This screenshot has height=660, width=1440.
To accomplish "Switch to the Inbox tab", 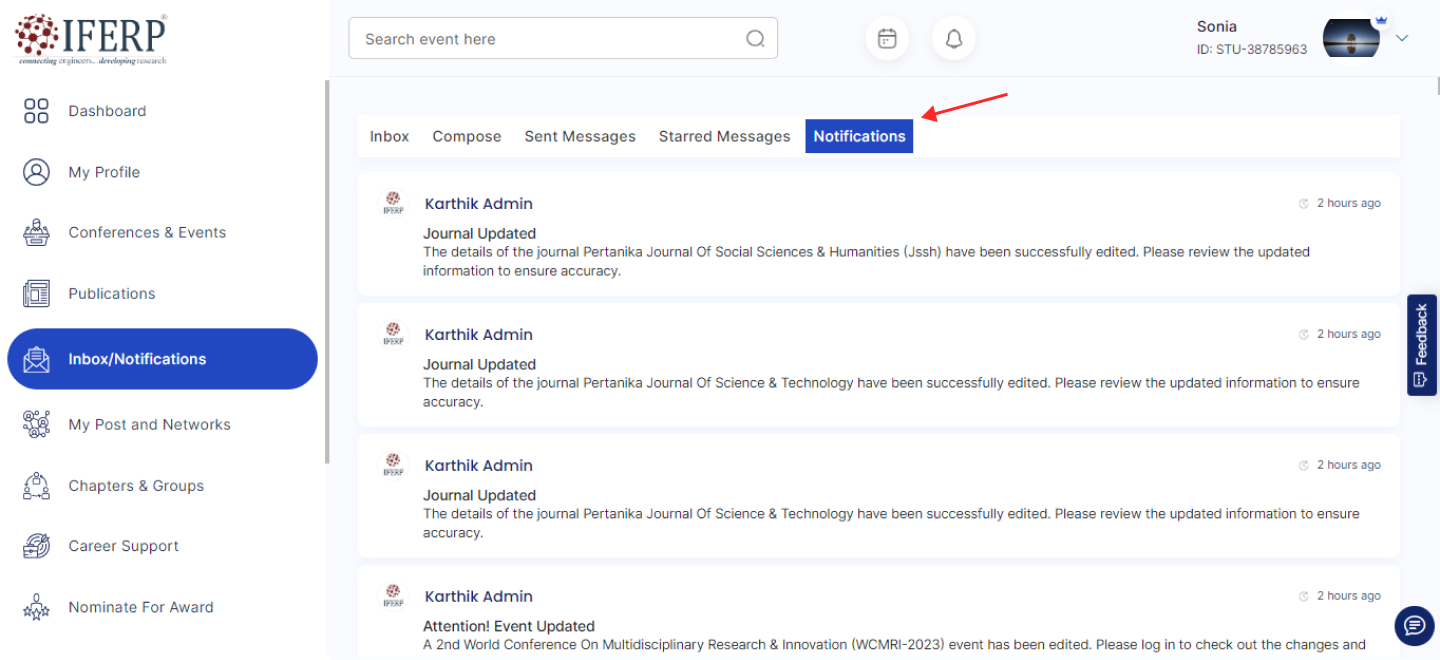I will [x=389, y=136].
